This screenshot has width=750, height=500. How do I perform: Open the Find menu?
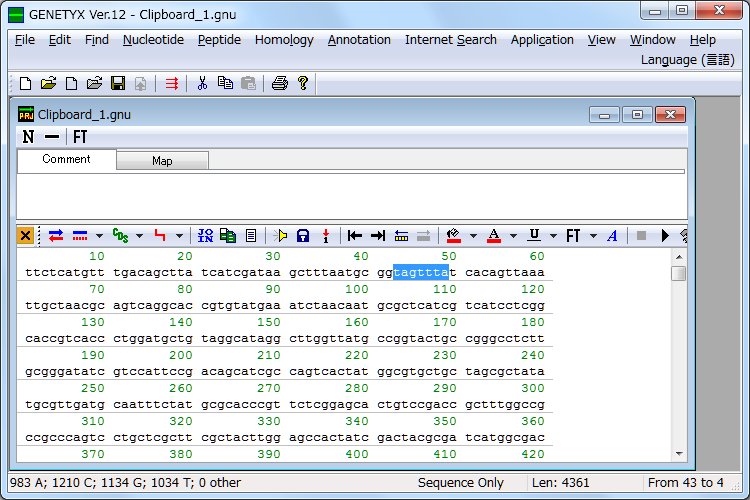(x=97, y=40)
